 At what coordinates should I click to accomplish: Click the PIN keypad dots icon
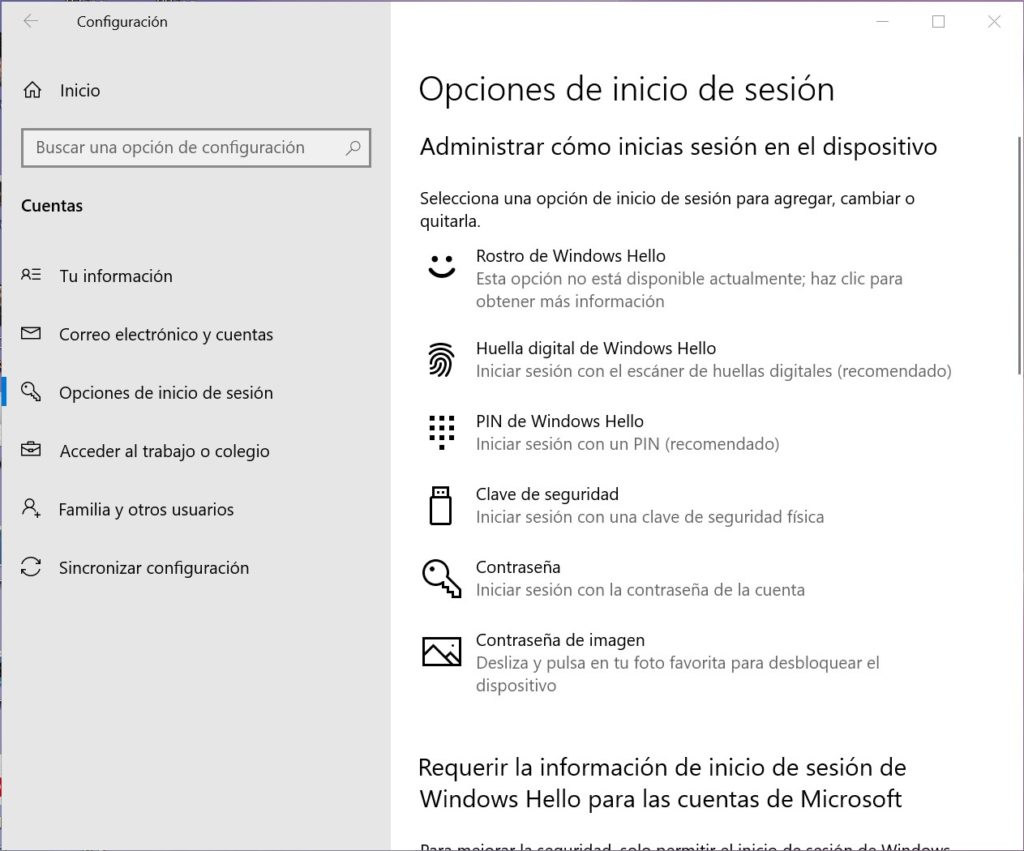pos(441,432)
